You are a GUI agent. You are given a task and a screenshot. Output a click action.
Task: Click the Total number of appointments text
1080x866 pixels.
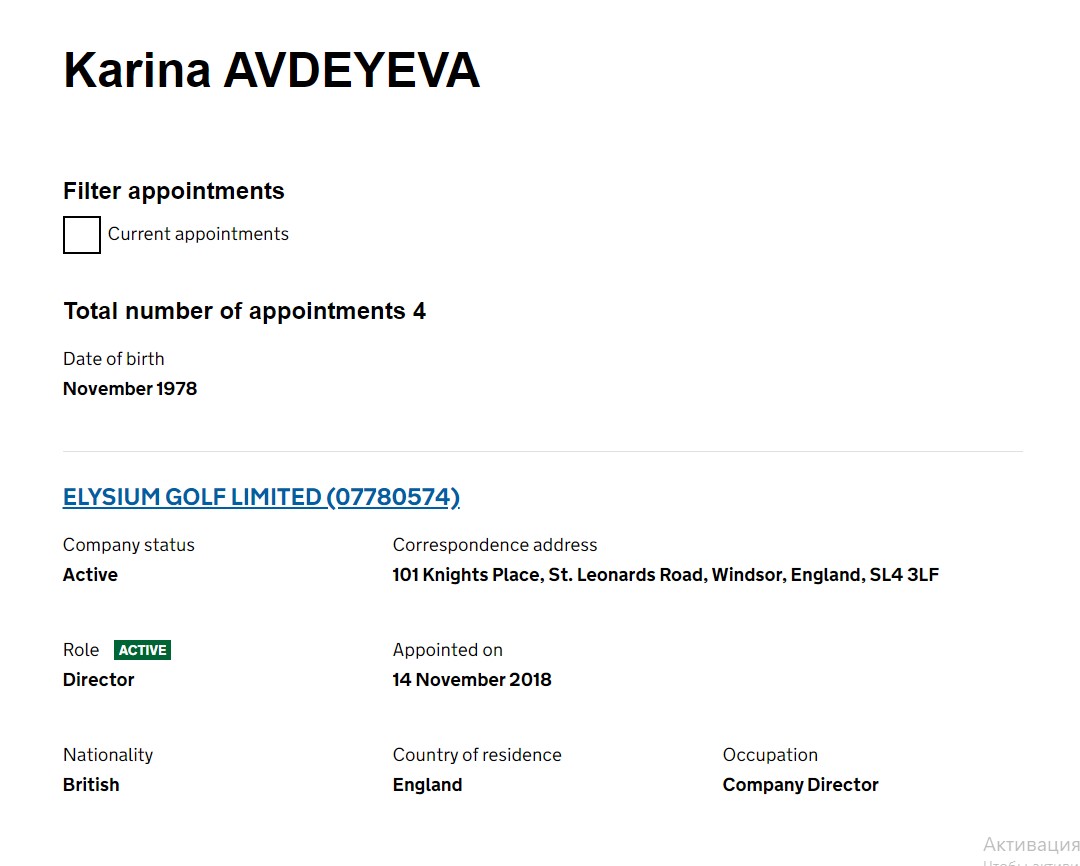(244, 311)
